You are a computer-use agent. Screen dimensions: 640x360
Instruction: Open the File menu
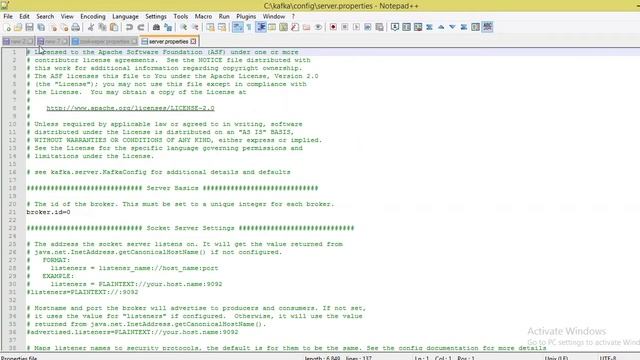point(8,16)
